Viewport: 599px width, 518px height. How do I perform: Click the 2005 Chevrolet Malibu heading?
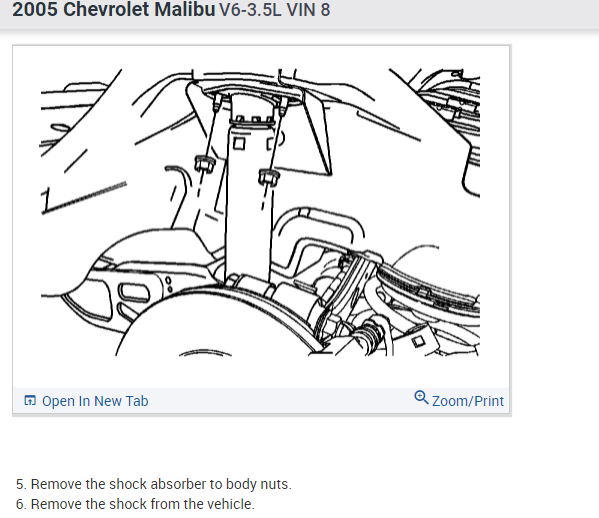[x=114, y=9]
